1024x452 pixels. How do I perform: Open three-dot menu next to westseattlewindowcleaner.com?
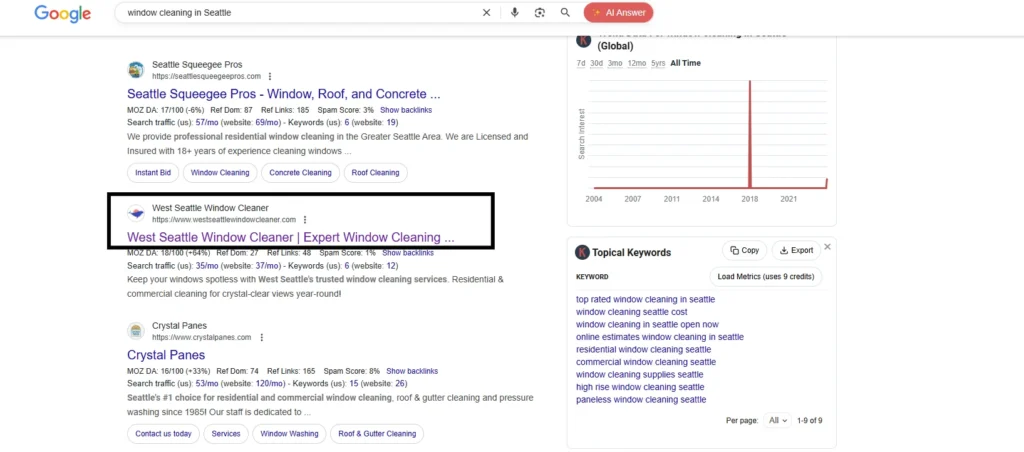(305, 219)
